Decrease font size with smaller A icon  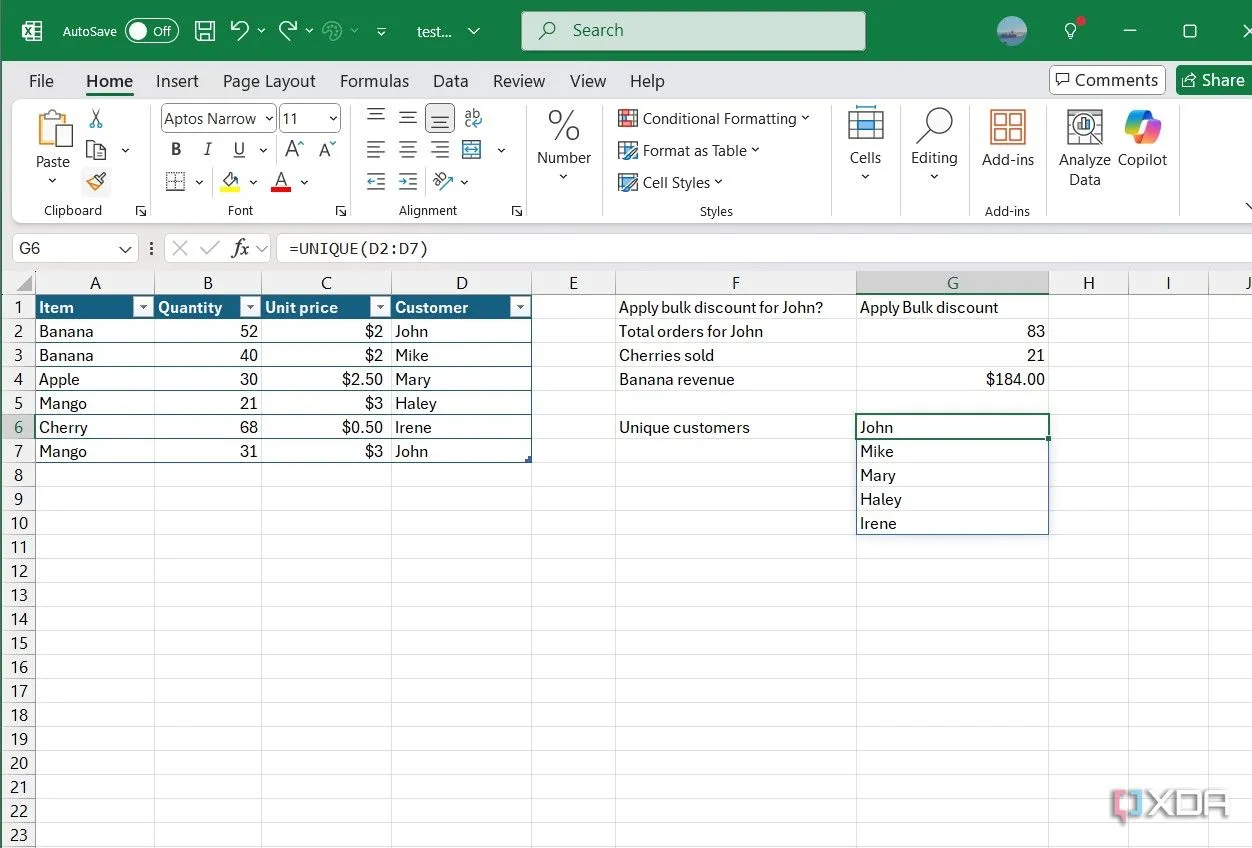pyautogui.click(x=327, y=150)
